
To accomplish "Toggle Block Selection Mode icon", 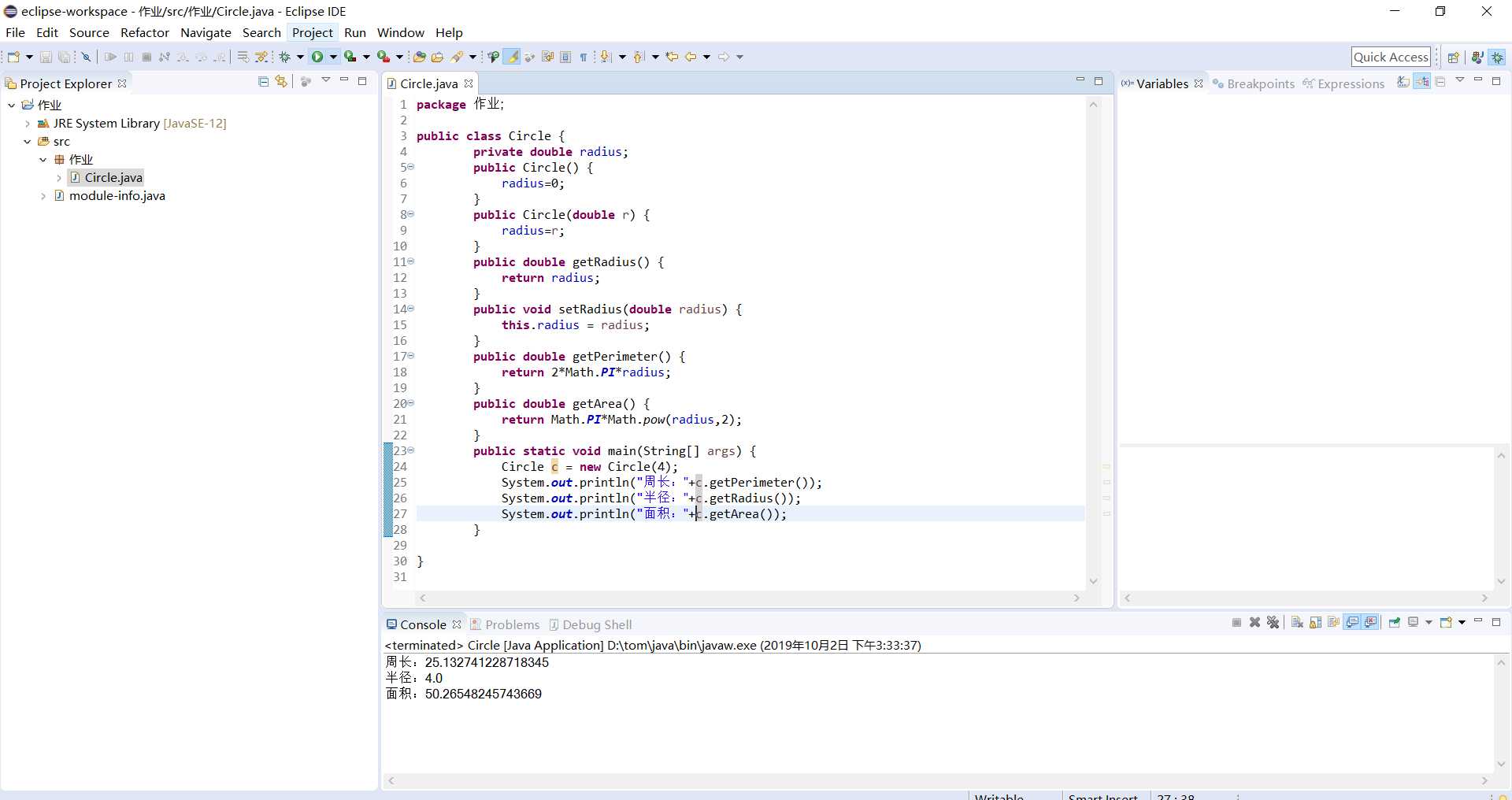I will point(565,57).
